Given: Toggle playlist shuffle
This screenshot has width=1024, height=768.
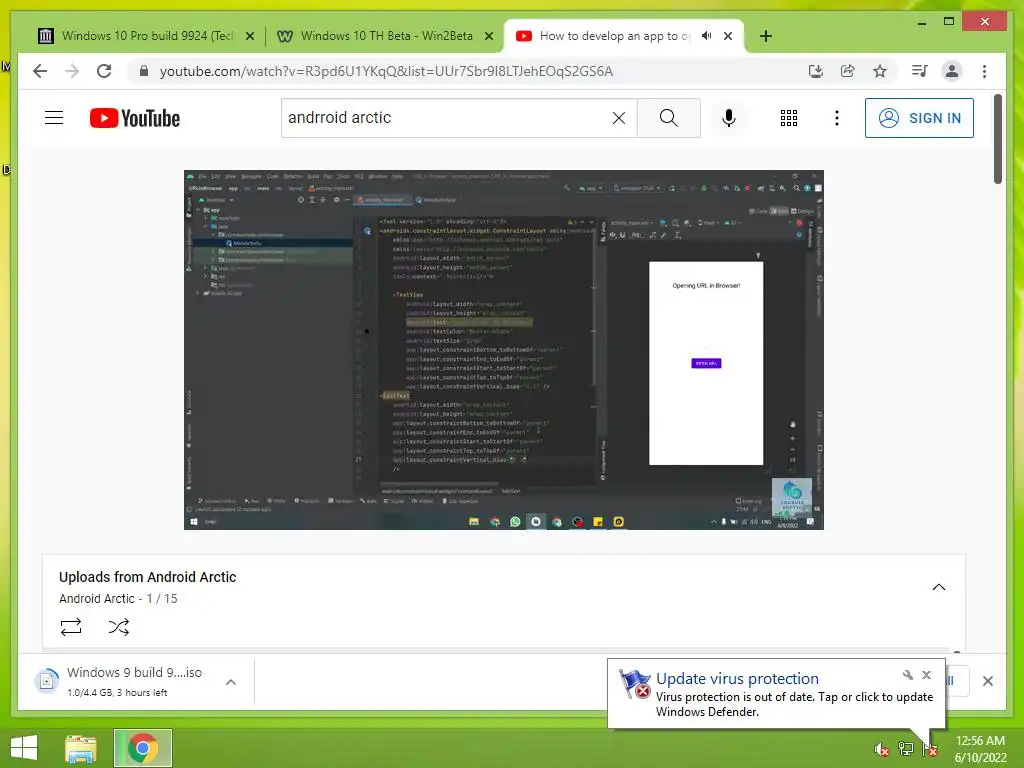Looking at the screenshot, I should pos(118,627).
